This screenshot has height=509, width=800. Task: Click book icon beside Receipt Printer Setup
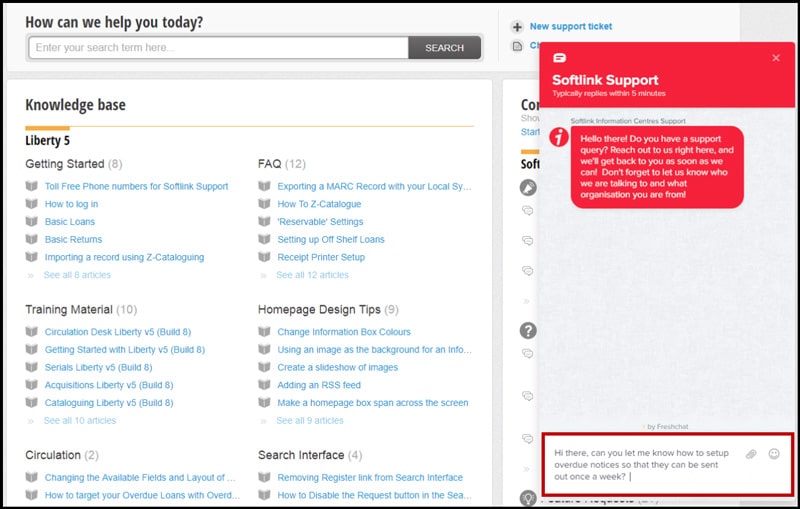click(x=264, y=257)
